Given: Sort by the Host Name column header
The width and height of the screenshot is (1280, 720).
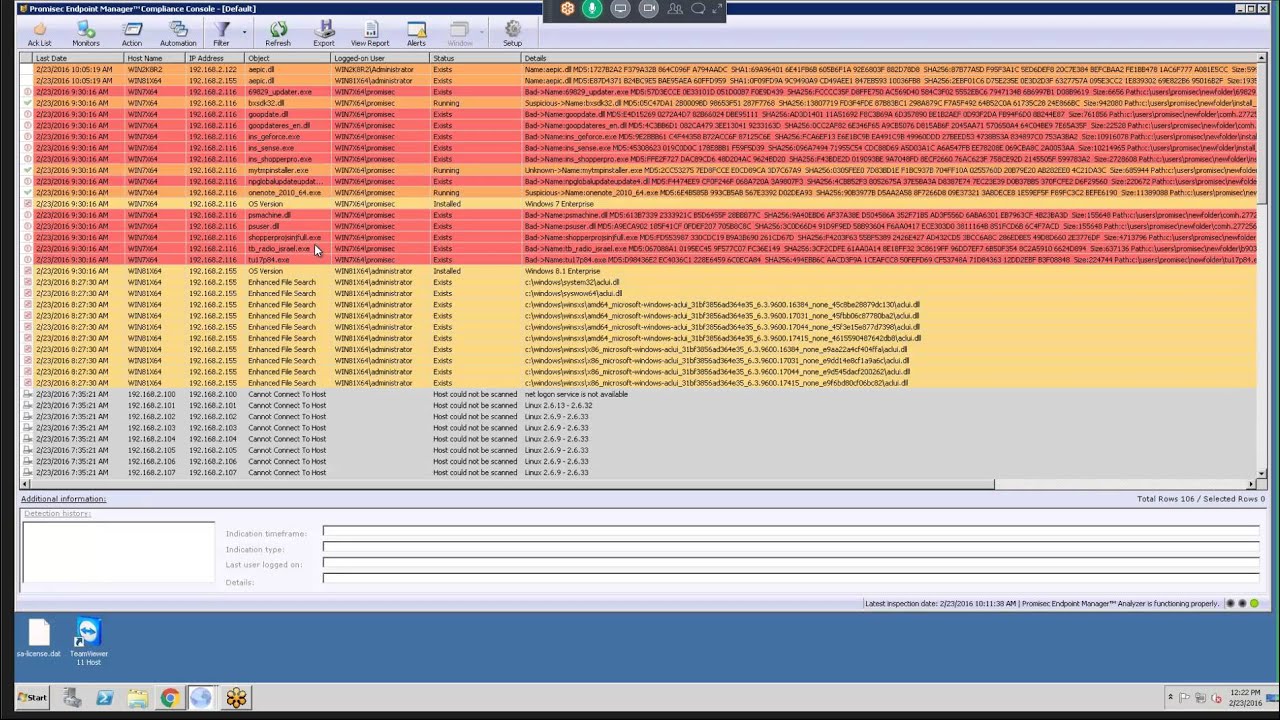Looking at the screenshot, I should pyautogui.click(x=156, y=58).
